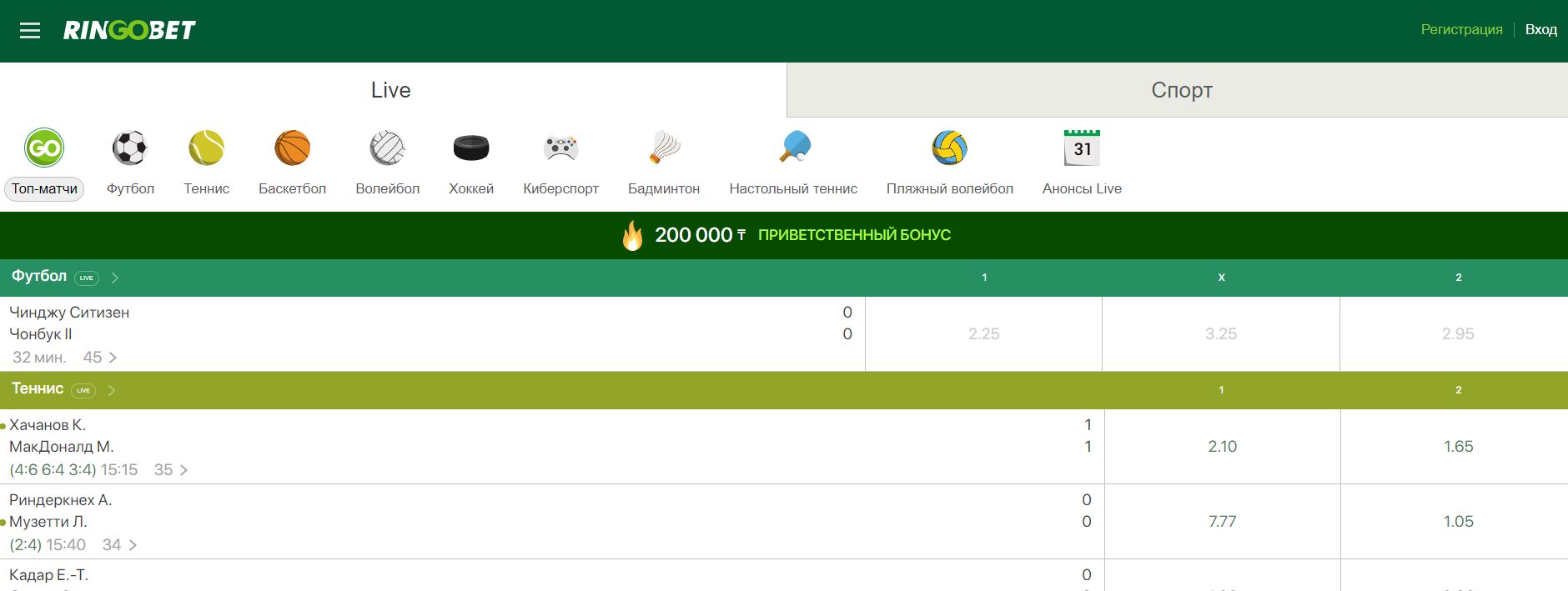Bet on Риндеркнех at 7.77
Image resolution: width=1568 pixels, height=591 pixels.
coord(1223,521)
